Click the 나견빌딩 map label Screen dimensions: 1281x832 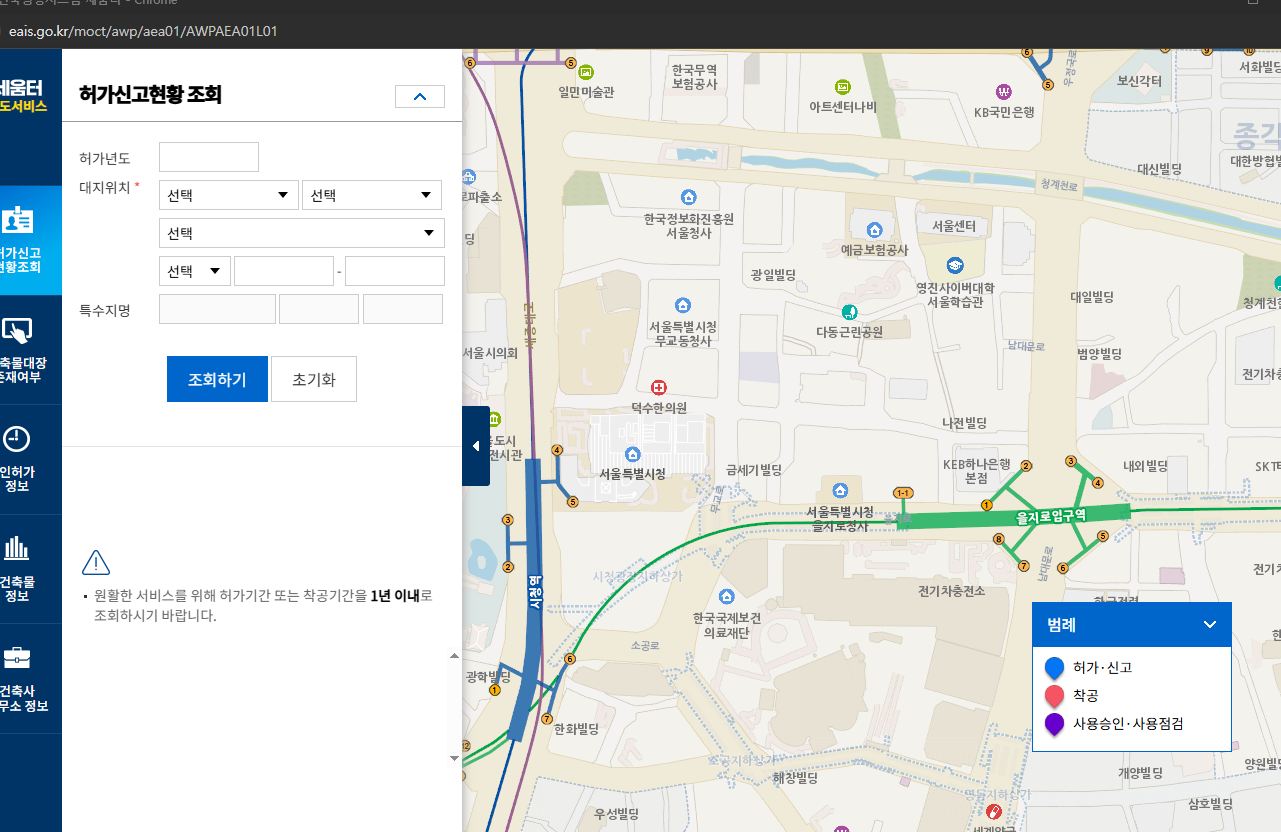964,423
